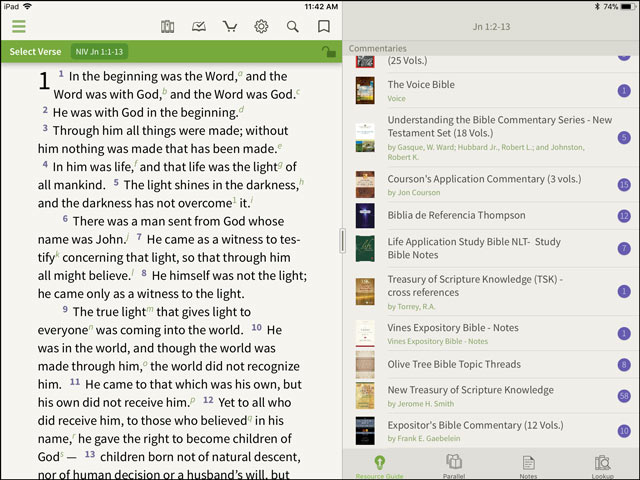The width and height of the screenshot is (640, 480).
Task: Tap author line 'by Jon Courson'
Action: [x=413, y=192]
